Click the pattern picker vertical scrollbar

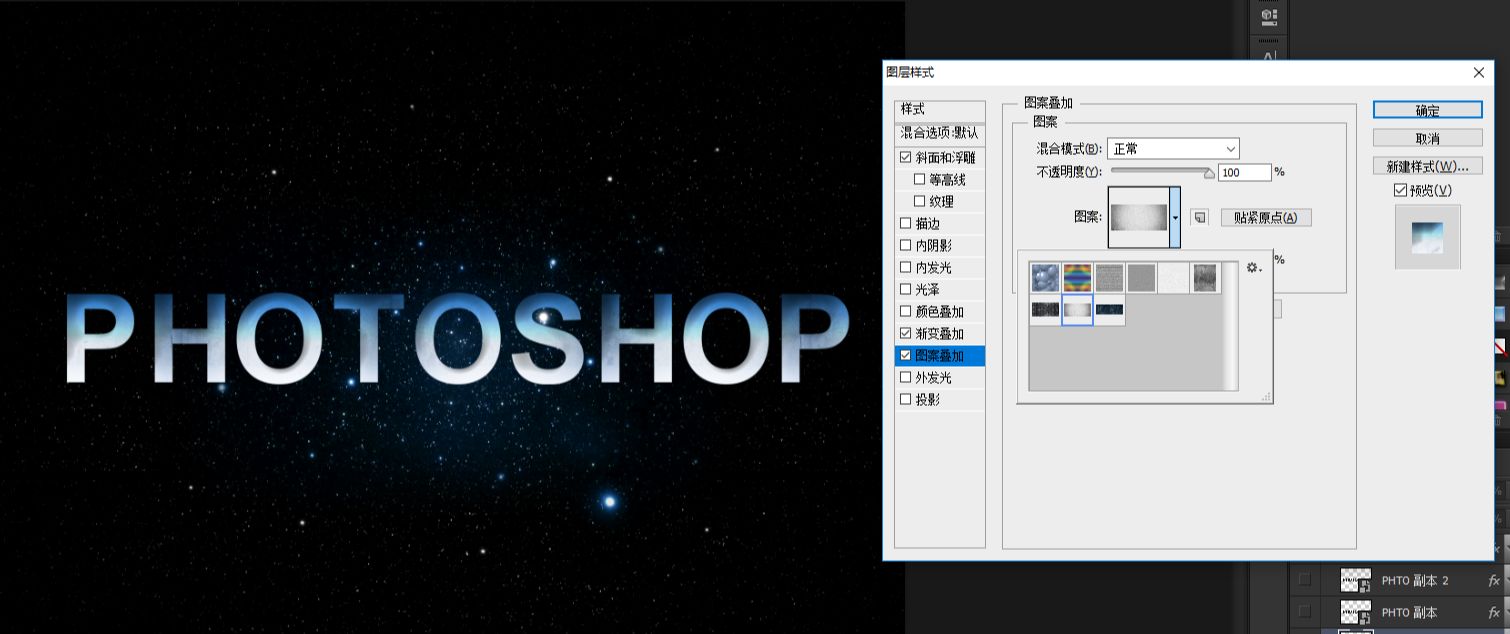point(1230,325)
